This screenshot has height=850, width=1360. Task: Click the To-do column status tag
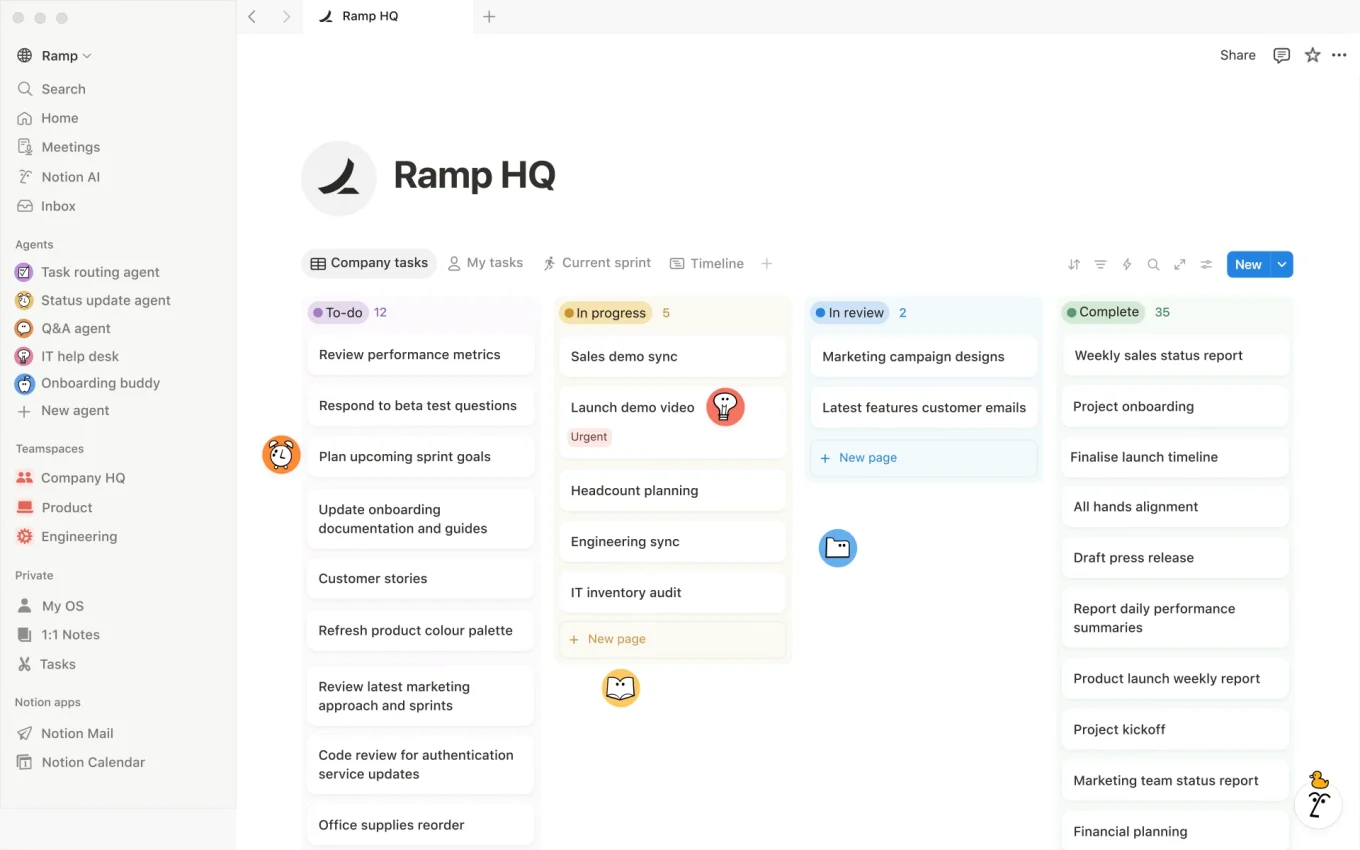338,313
